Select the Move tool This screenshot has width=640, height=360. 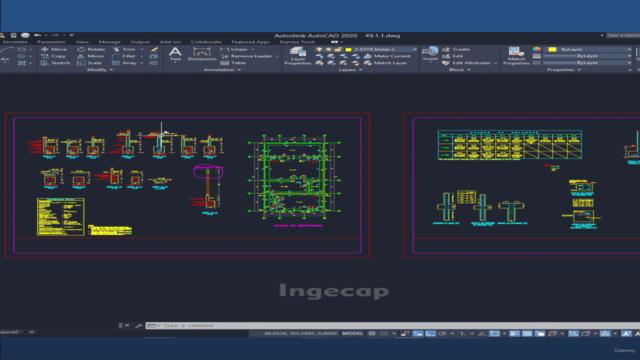click(54, 49)
